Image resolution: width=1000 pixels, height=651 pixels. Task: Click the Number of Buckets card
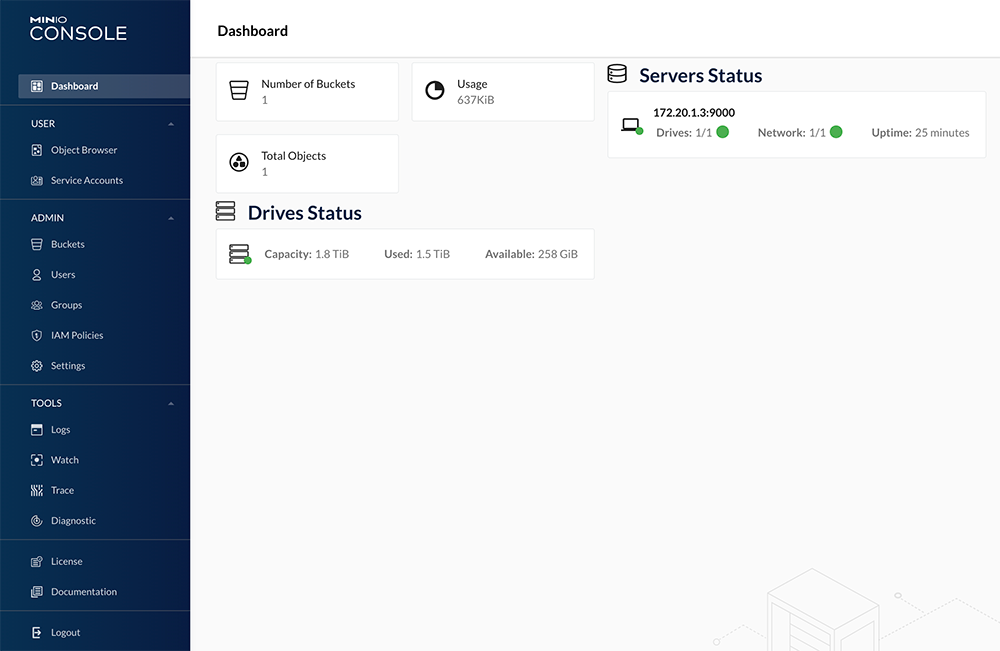click(x=307, y=92)
